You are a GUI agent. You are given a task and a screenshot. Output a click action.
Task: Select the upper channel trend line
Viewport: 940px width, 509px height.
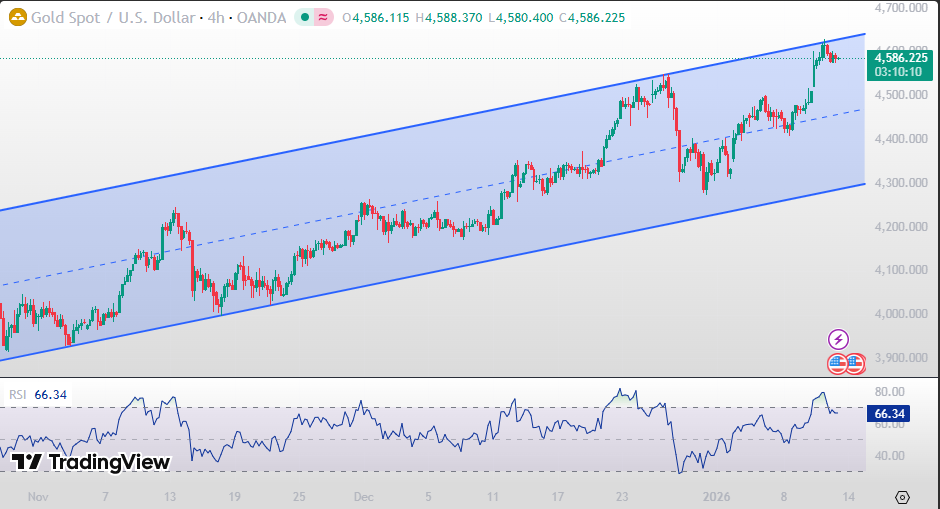(x=400, y=141)
